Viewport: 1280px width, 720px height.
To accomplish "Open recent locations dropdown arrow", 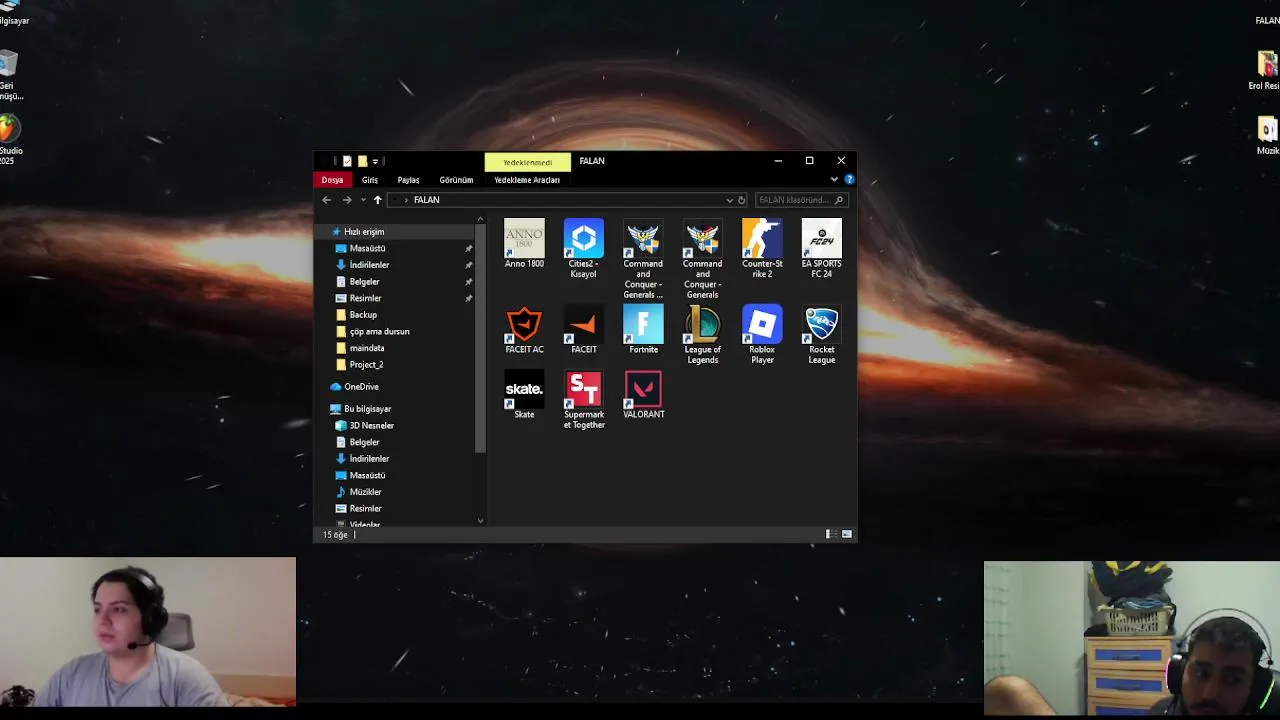I will tap(361, 200).
